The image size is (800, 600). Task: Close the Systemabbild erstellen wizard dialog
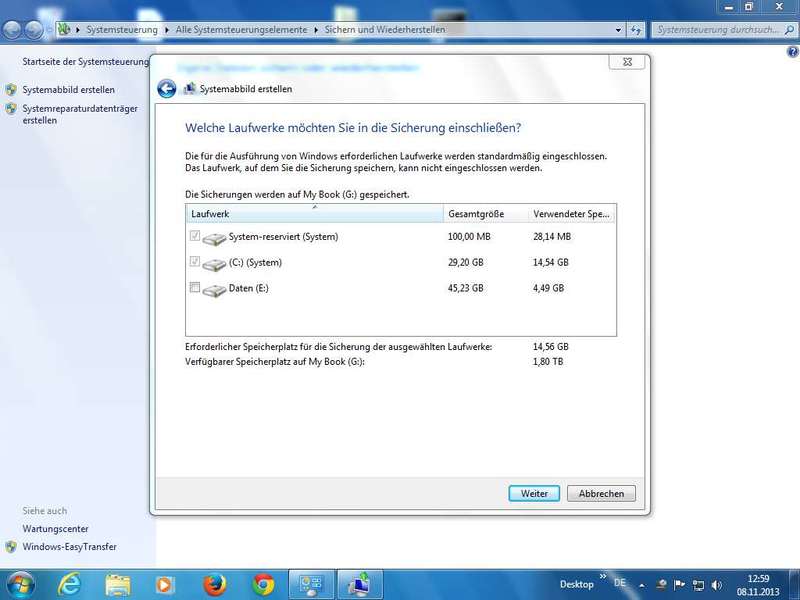(627, 62)
